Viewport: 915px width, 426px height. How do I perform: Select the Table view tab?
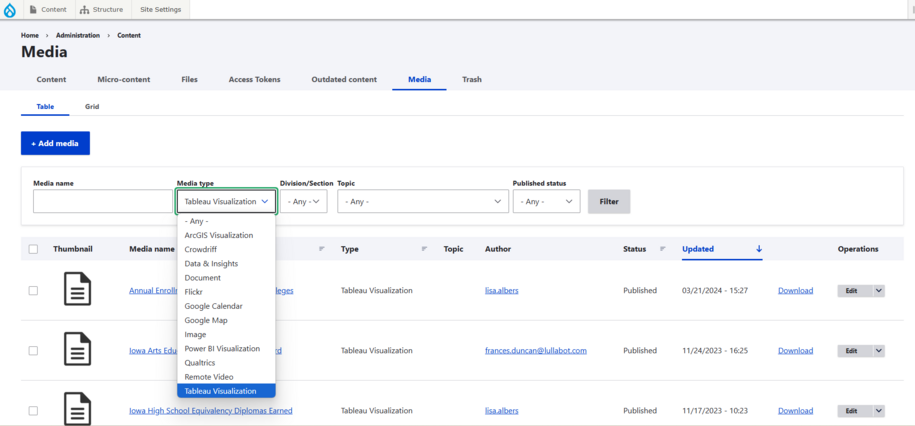[45, 107]
